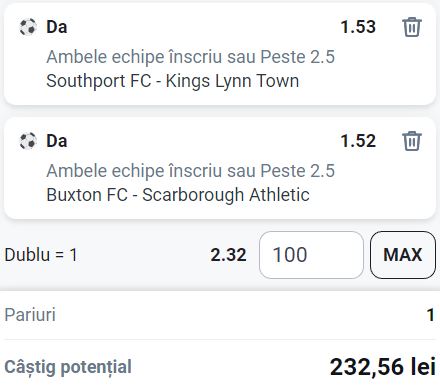The height and width of the screenshot is (390, 440).
Task: Click the first Da selection title
Action: click(x=57, y=27)
